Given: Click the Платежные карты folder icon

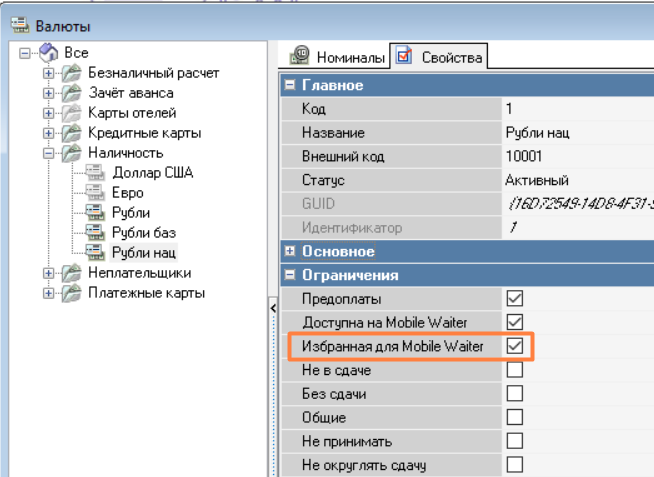Looking at the screenshot, I should pyautogui.click(x=71, y=293).
